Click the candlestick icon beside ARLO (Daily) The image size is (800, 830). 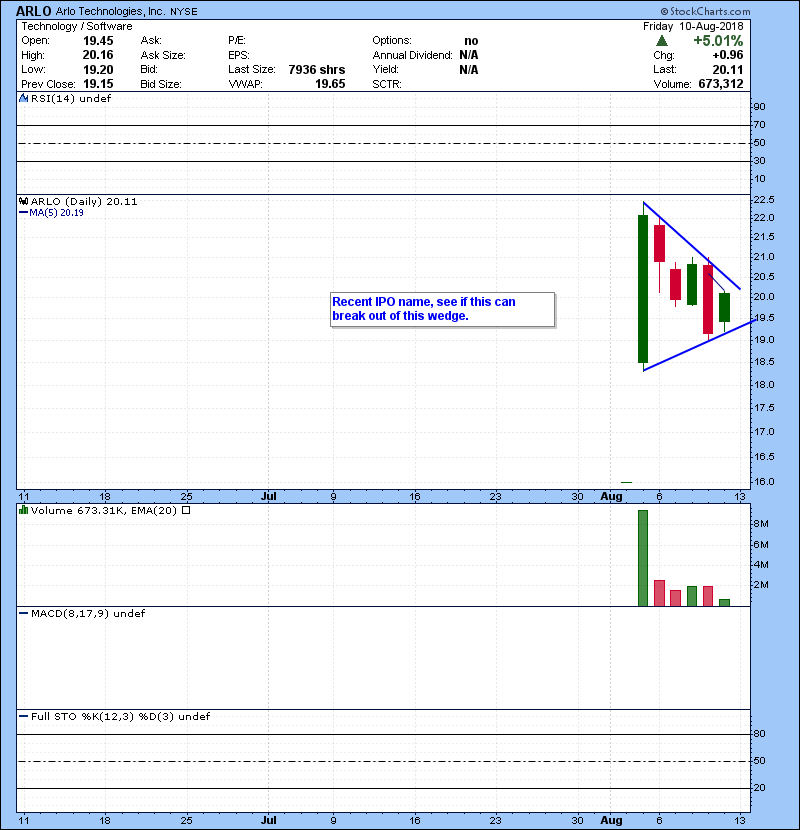click(x=23, y=201)
